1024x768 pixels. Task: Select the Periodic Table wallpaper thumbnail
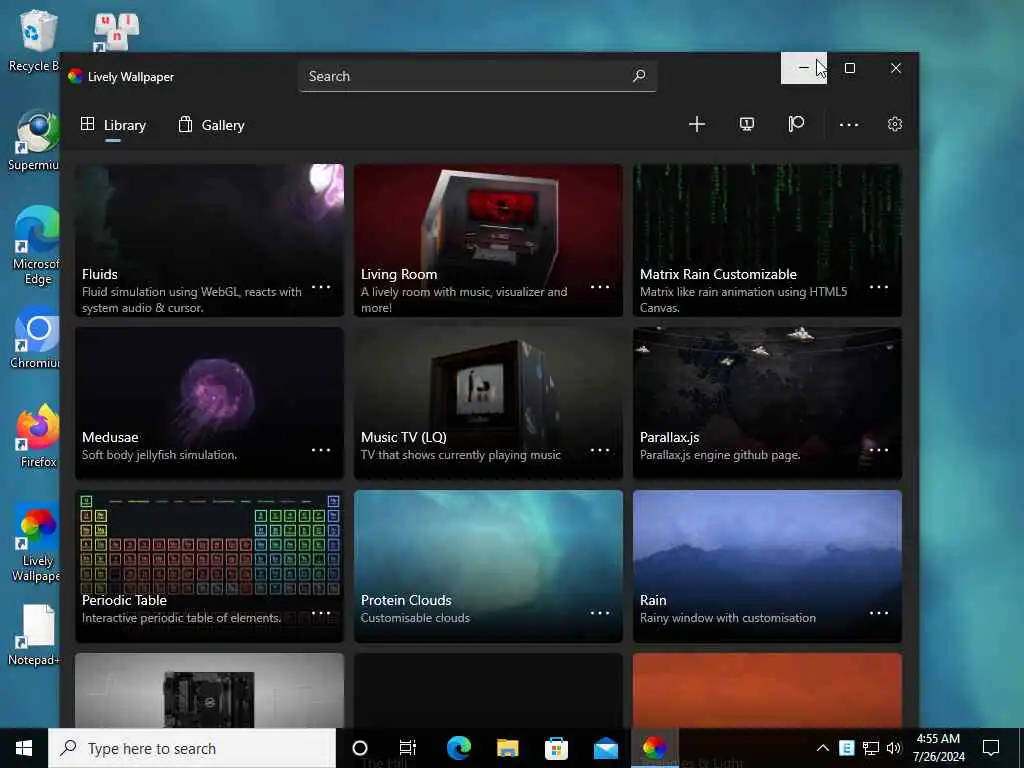click(x=209, y=566)
